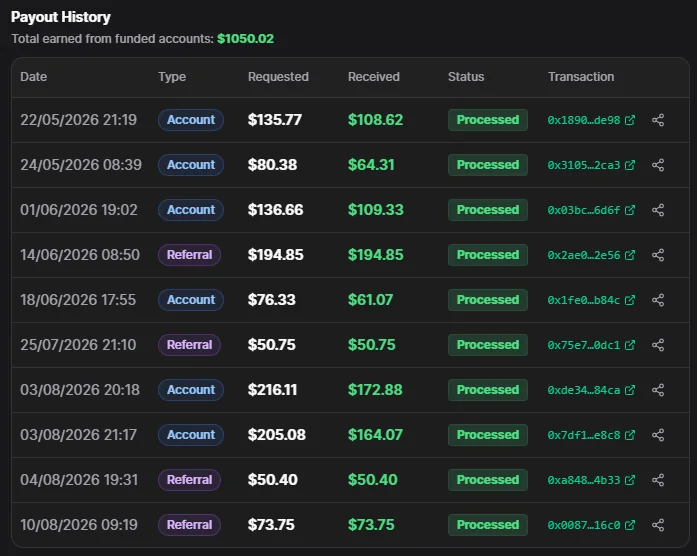Click the received amount $109.33
The height and width of the screenshot is (556, 697).
[x=376, y=210]
